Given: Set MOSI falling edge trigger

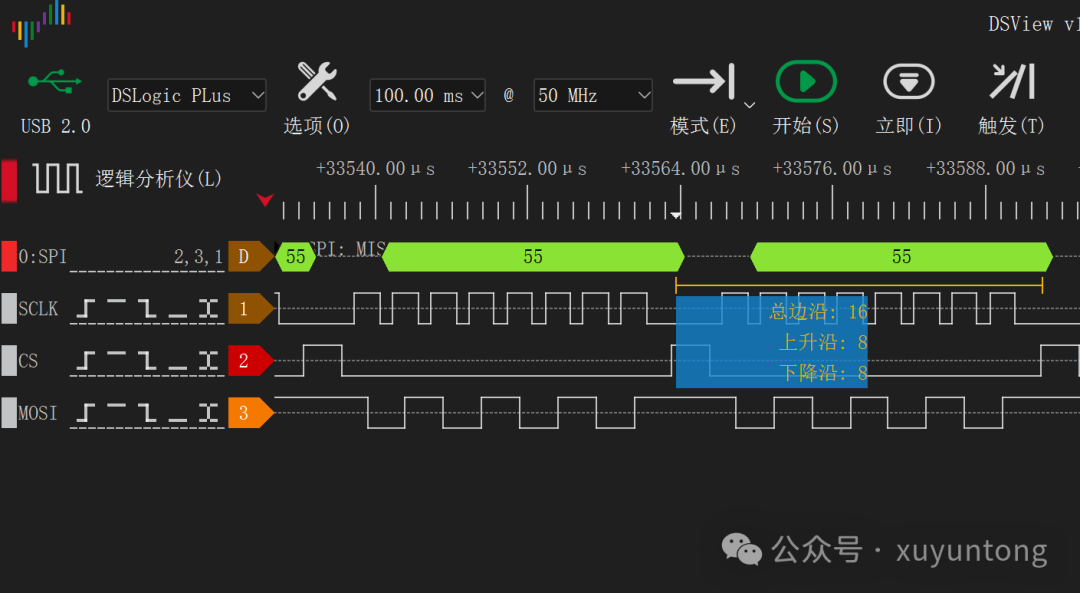Looking at the screenshot, I should [x=147, y=413].
